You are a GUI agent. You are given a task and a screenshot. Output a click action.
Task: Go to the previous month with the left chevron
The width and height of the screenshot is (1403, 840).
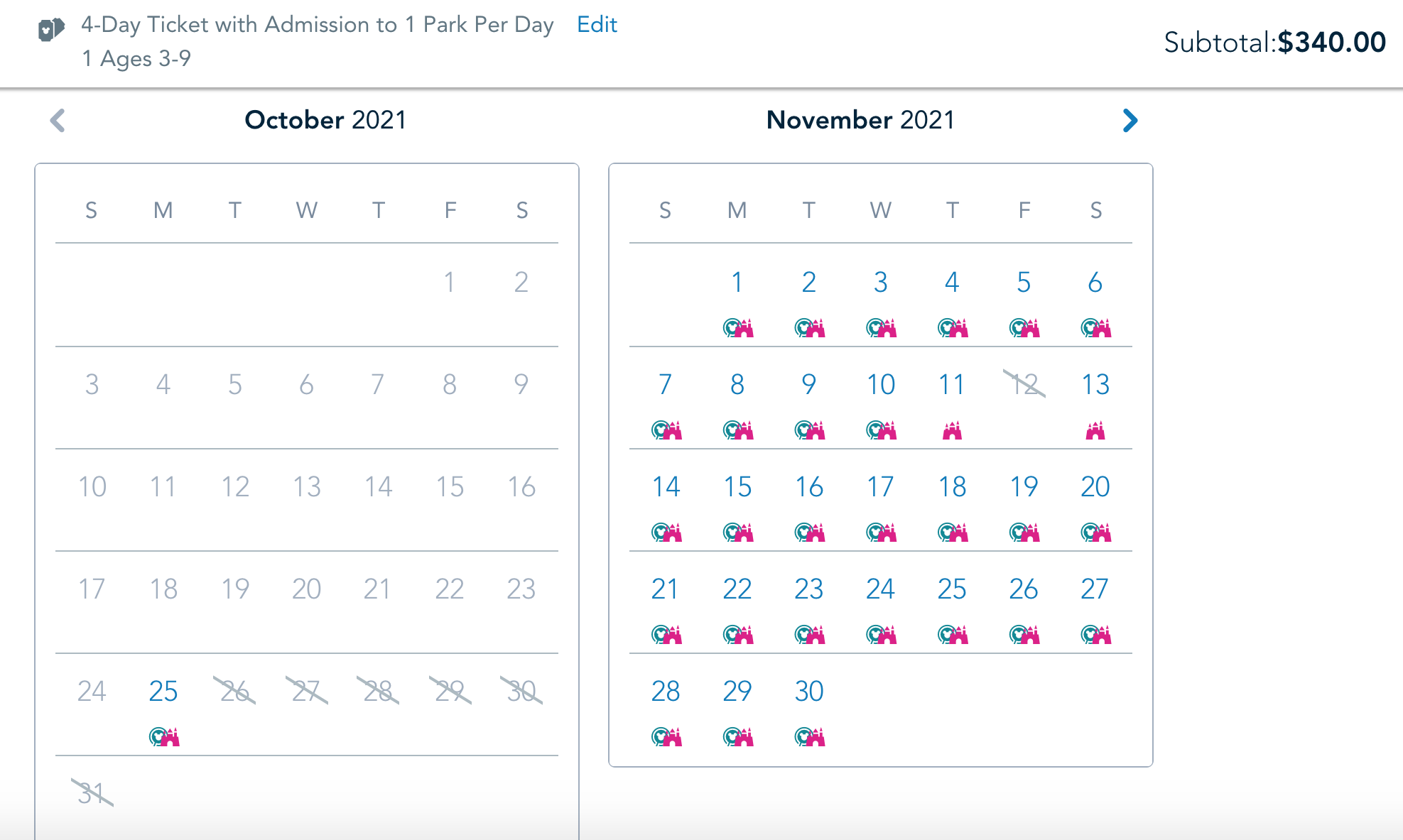click(x=58, y=120)
